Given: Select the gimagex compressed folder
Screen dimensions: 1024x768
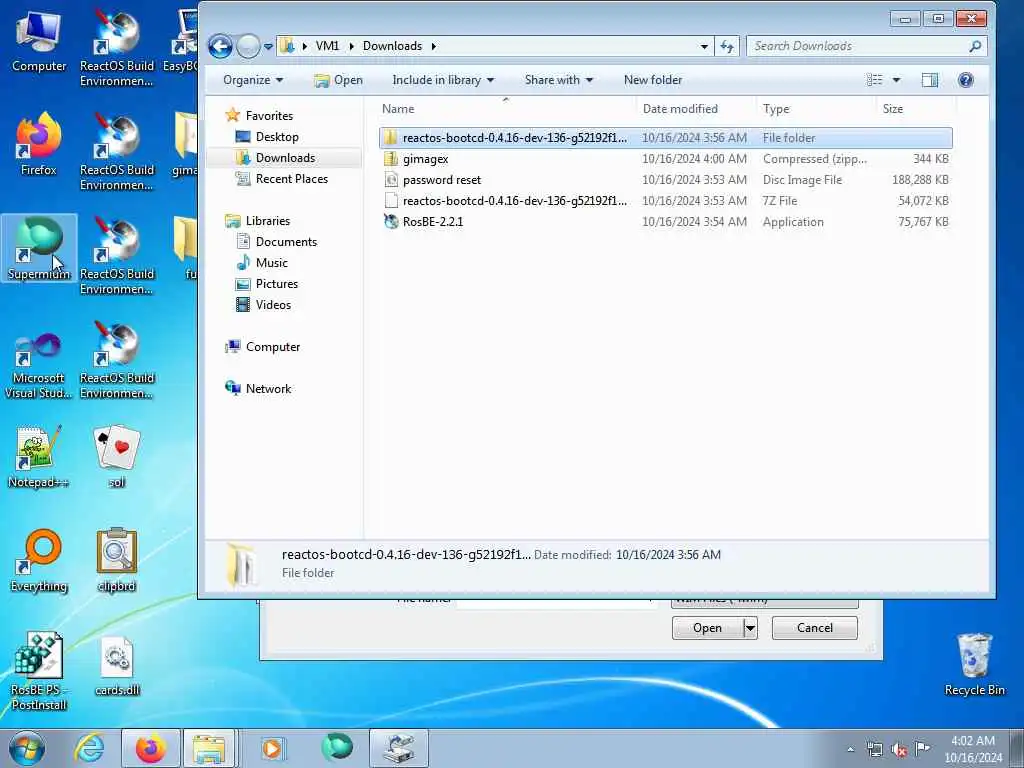Looking at the screenshot, I should click(665, 159).
